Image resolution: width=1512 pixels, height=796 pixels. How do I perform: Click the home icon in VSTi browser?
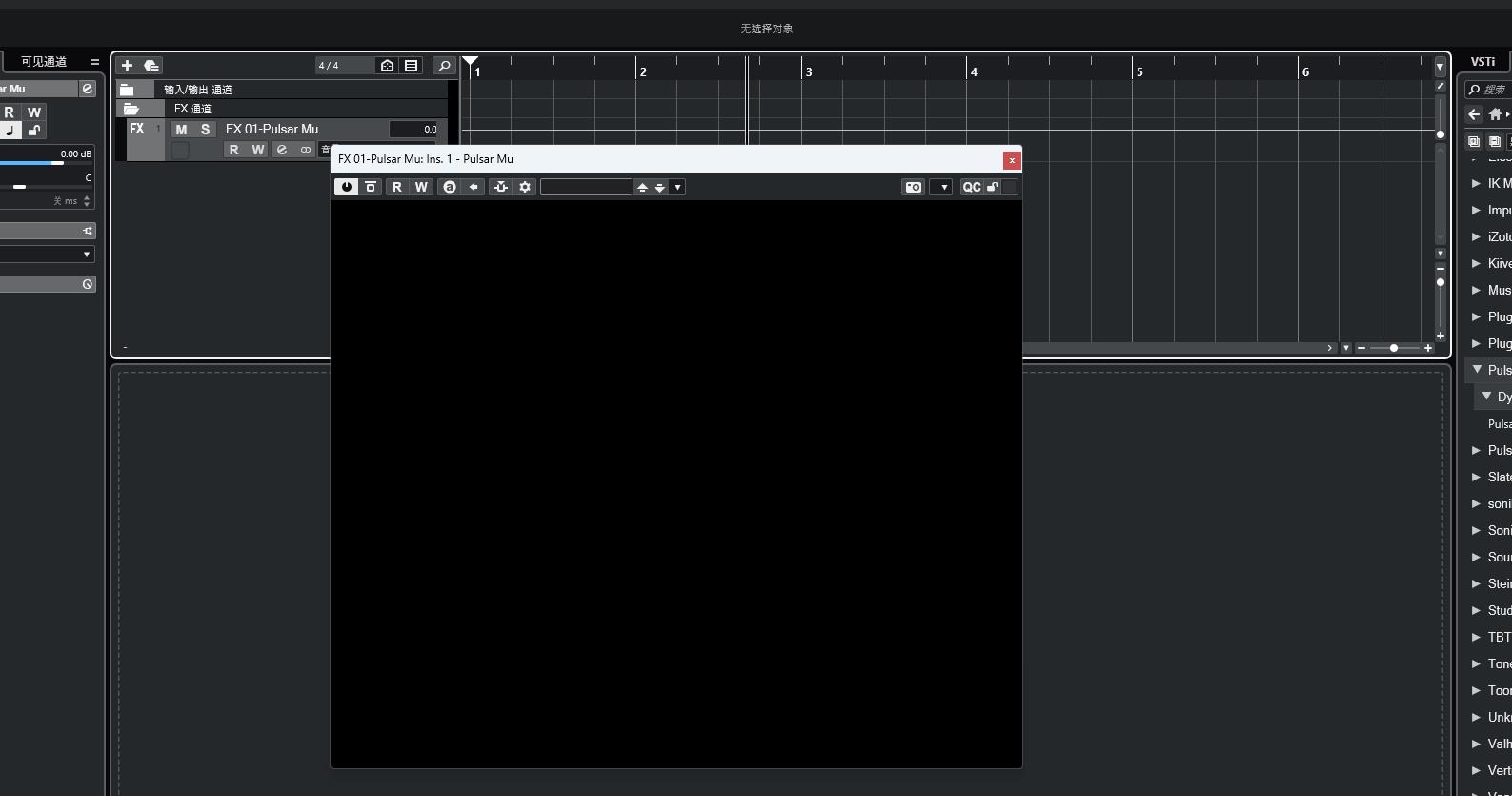tap(1495, 114)
